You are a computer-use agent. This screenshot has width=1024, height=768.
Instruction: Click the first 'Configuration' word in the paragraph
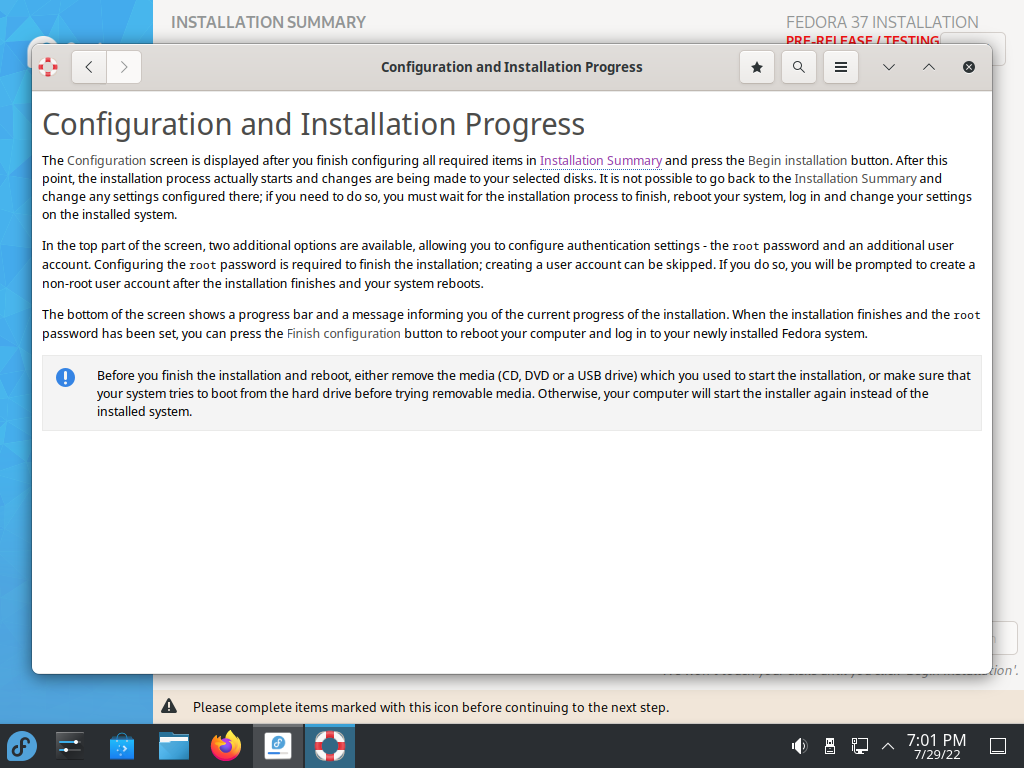point(106,161)
